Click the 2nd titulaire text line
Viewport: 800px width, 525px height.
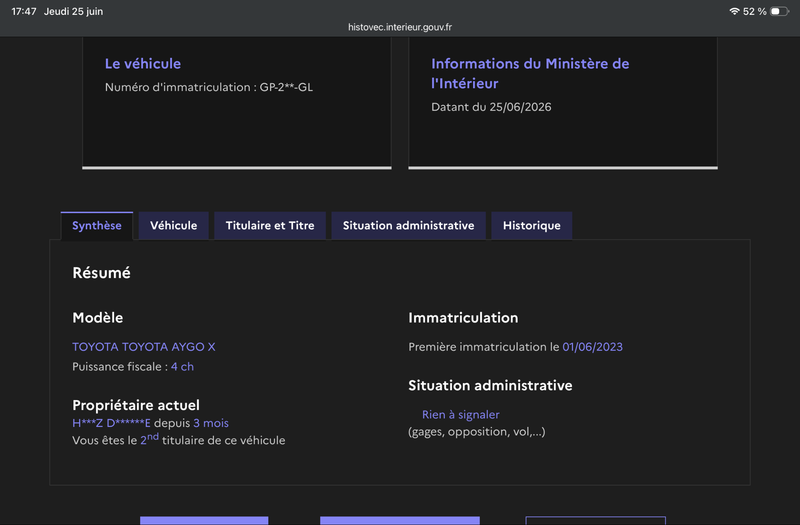[179, 439]
